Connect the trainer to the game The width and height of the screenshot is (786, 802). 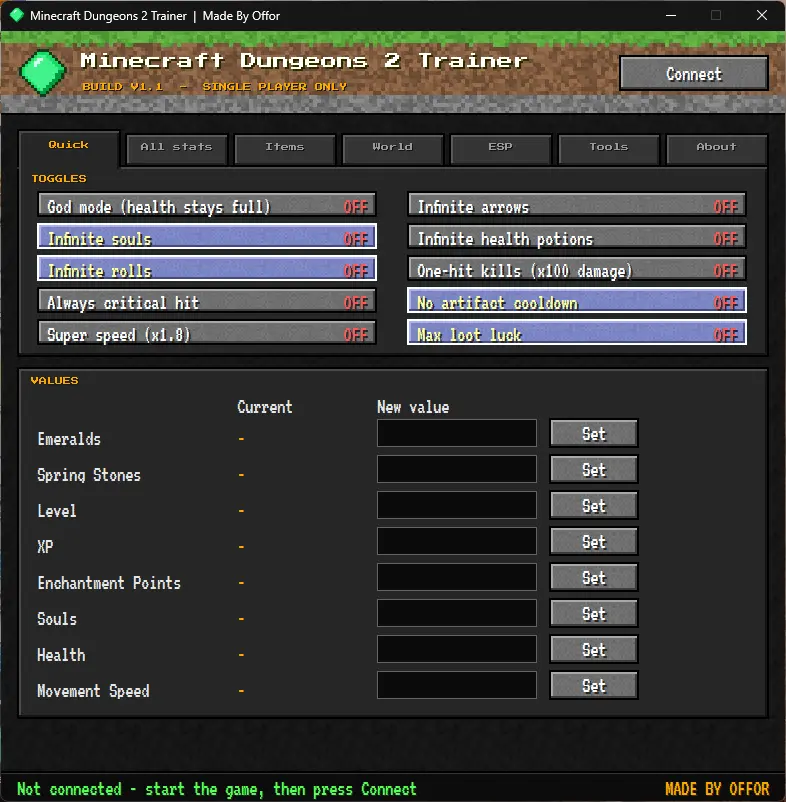[694, 74]
